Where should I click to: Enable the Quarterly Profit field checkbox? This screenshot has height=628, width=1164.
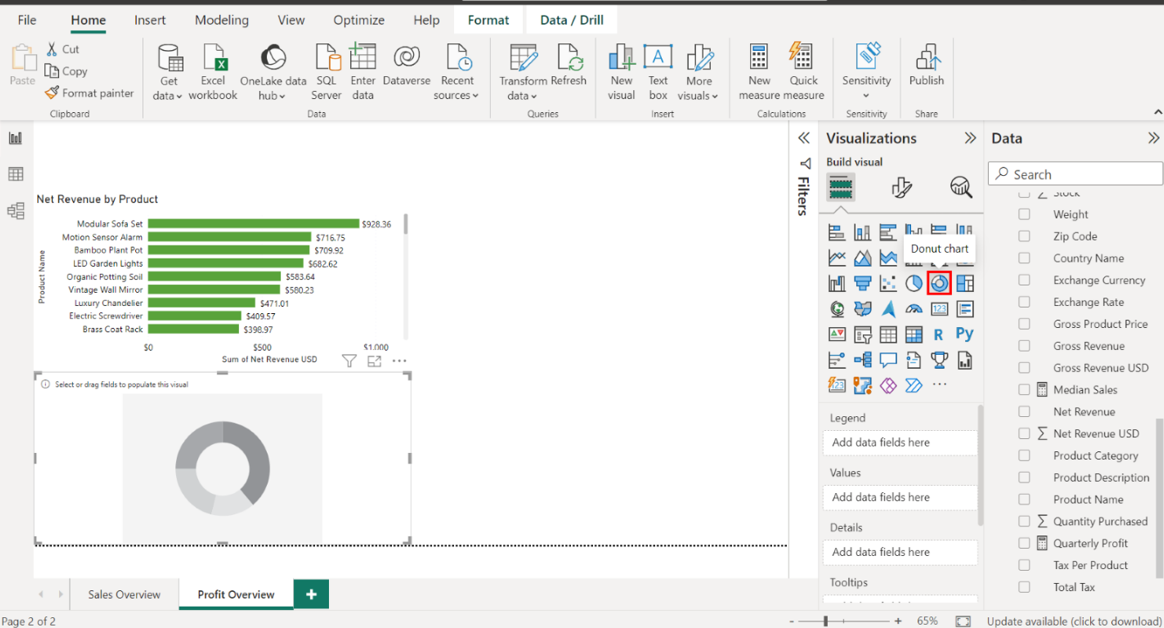(1024, 543)
